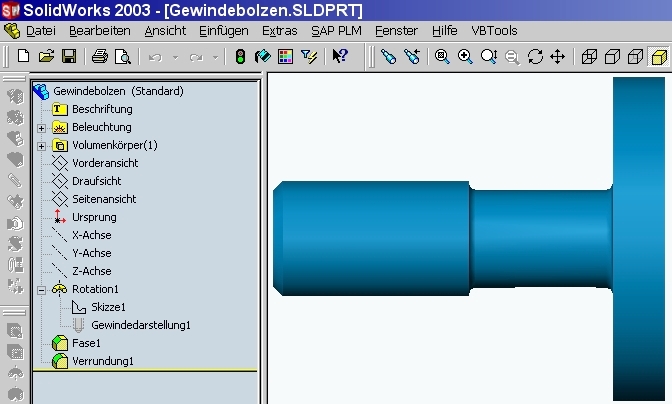Click the Rebuild traffic light icon

coord(240,56)
